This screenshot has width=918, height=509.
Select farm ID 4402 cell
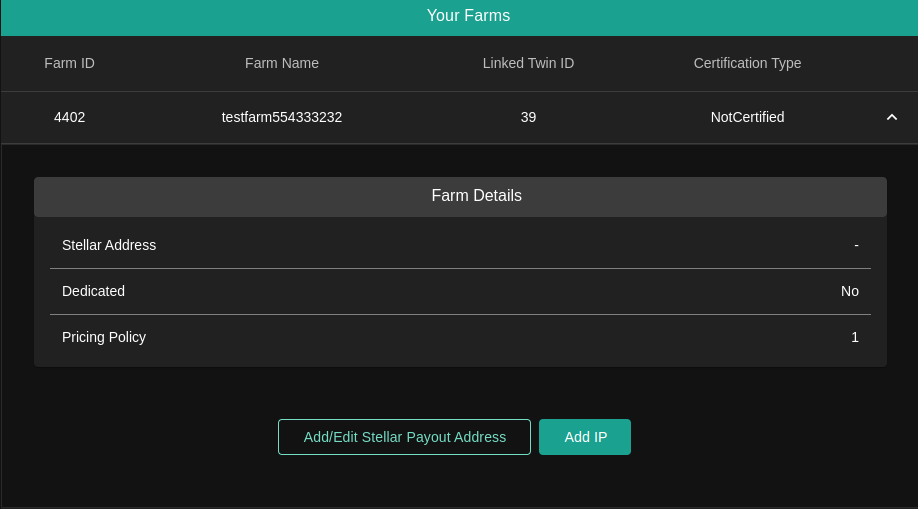[70, 117]
